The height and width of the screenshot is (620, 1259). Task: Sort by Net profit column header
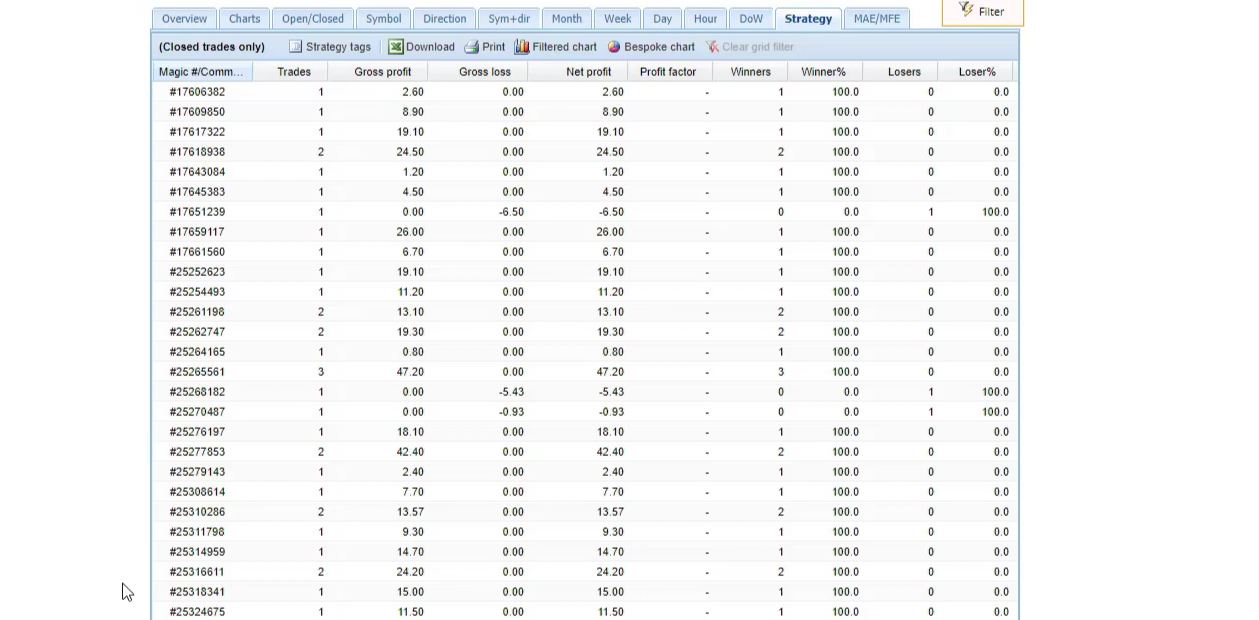(588, 72)
